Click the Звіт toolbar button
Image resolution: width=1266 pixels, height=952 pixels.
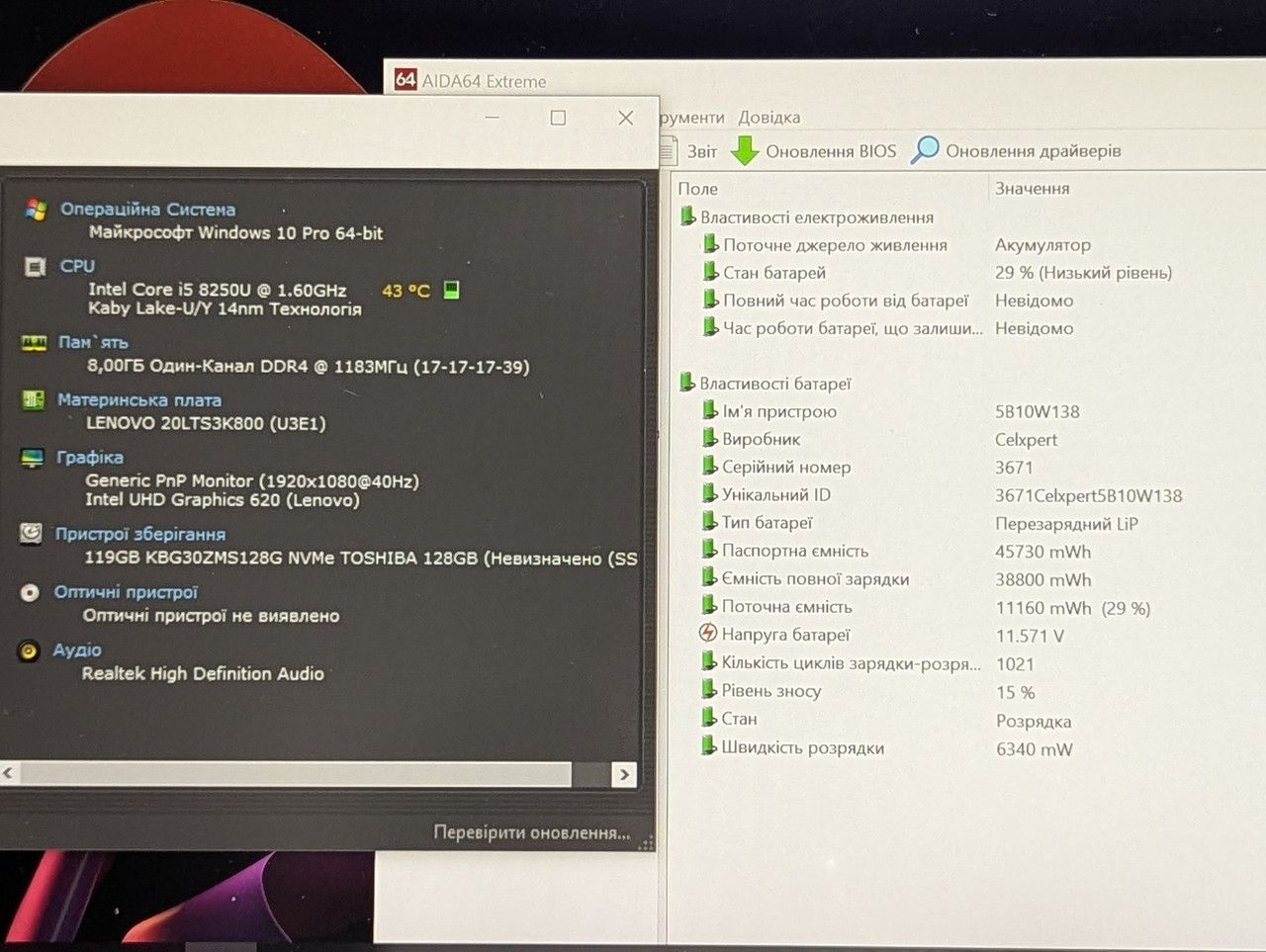coord(688,151)
